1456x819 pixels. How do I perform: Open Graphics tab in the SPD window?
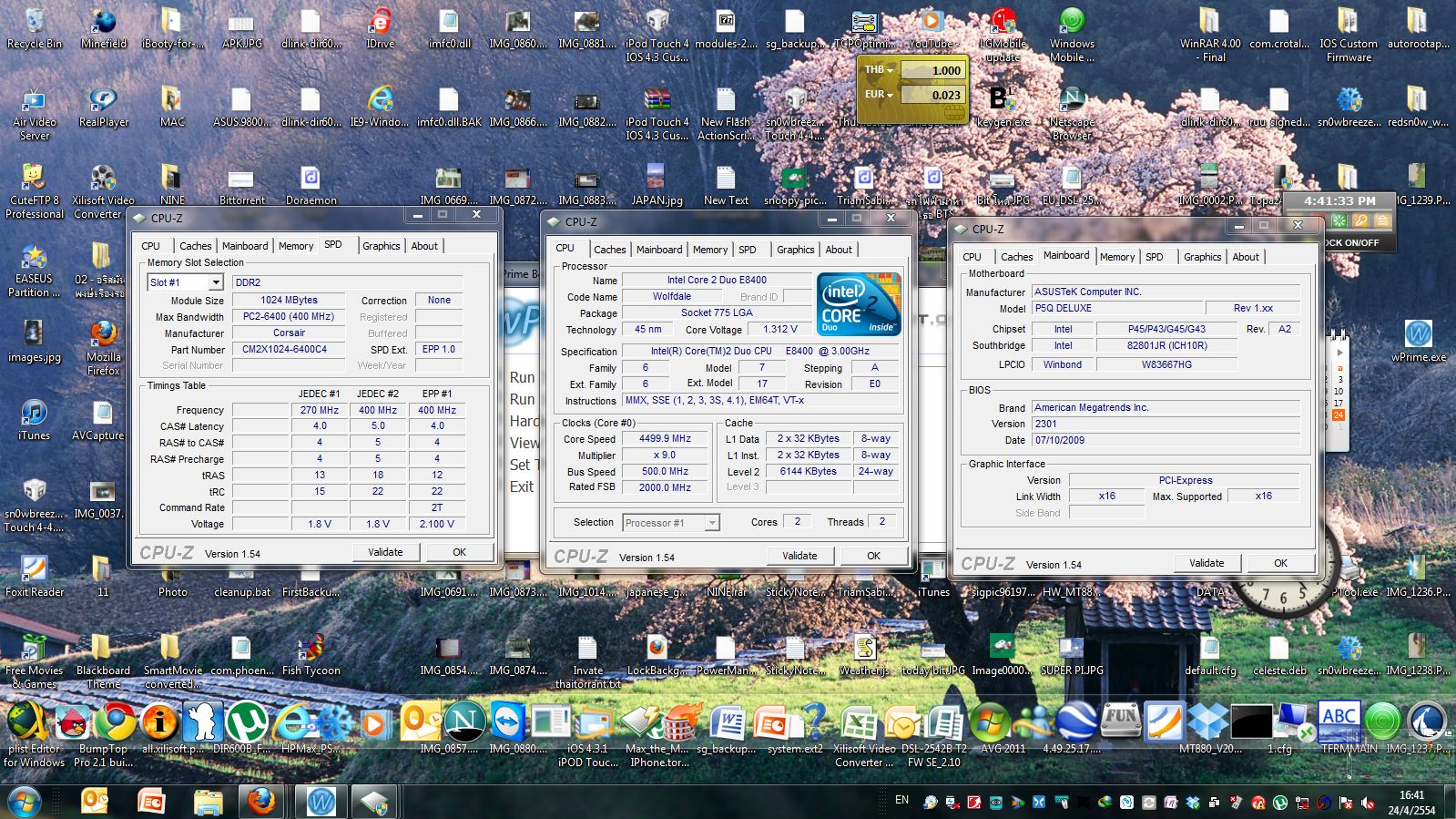point(381,246)
